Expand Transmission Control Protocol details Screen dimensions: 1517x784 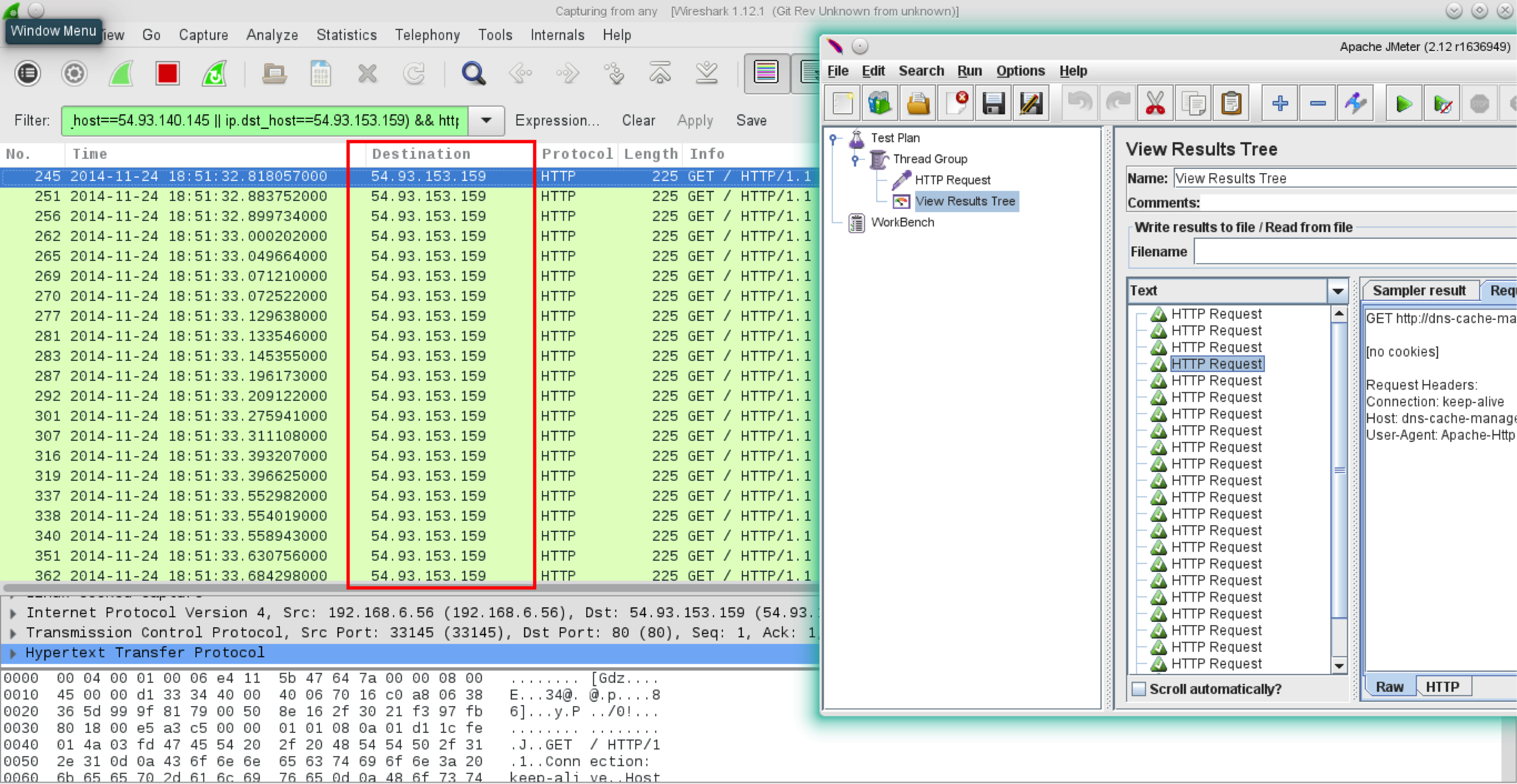pyautogui.click(x=13, y=633)
